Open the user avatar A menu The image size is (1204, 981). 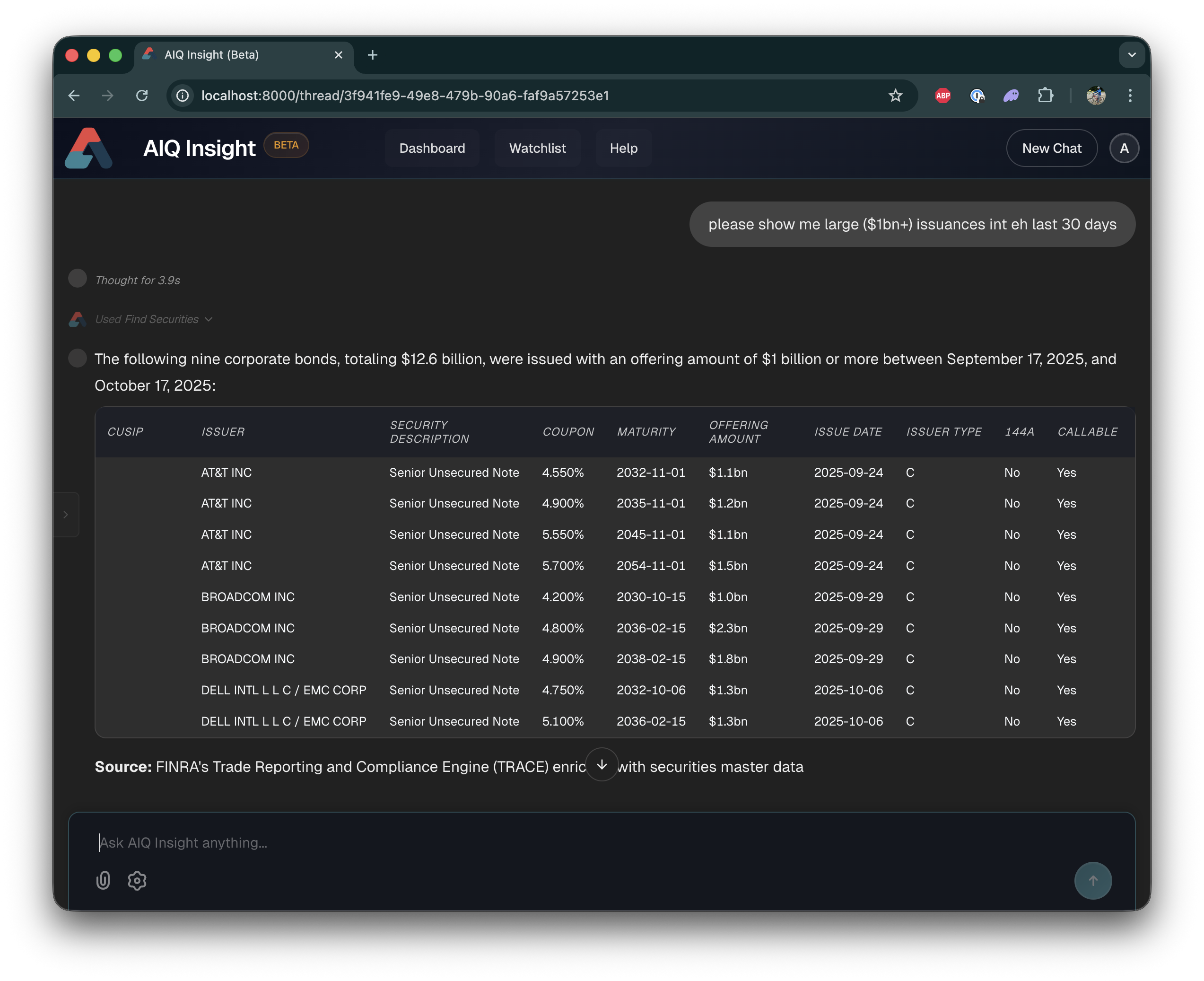tap(1124, 148)
